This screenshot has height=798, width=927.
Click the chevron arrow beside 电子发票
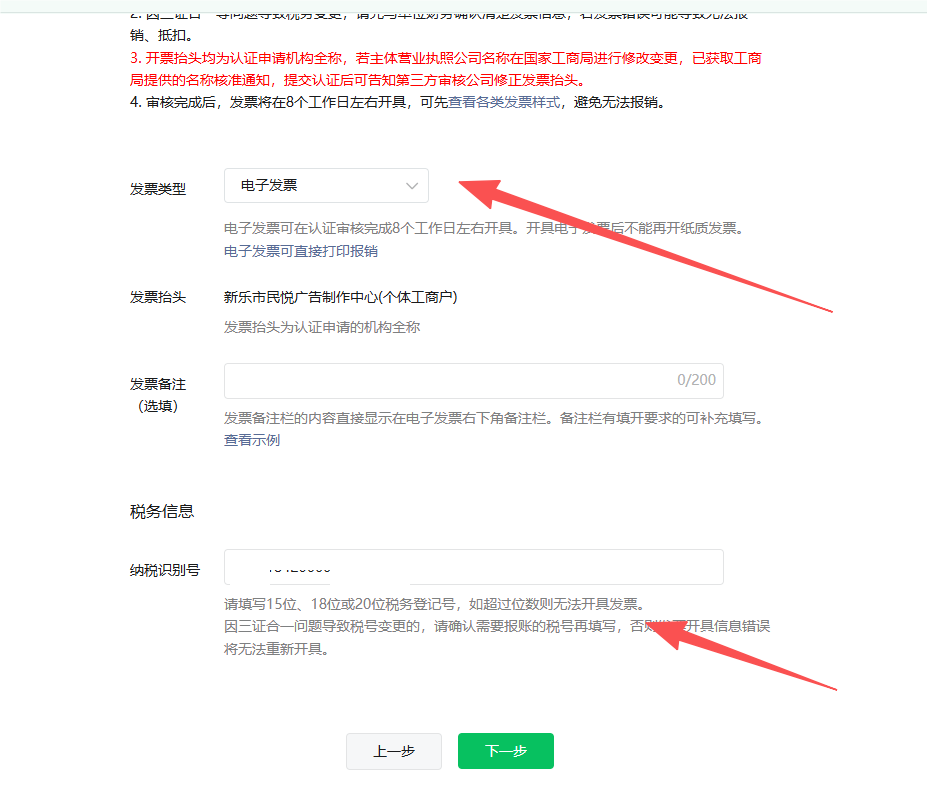pyautogui.click(x=411, y=185)
